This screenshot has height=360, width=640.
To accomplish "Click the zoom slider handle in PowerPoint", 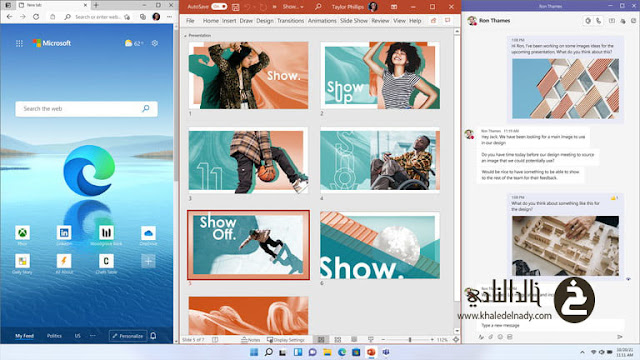I will [x=410, y=340].
